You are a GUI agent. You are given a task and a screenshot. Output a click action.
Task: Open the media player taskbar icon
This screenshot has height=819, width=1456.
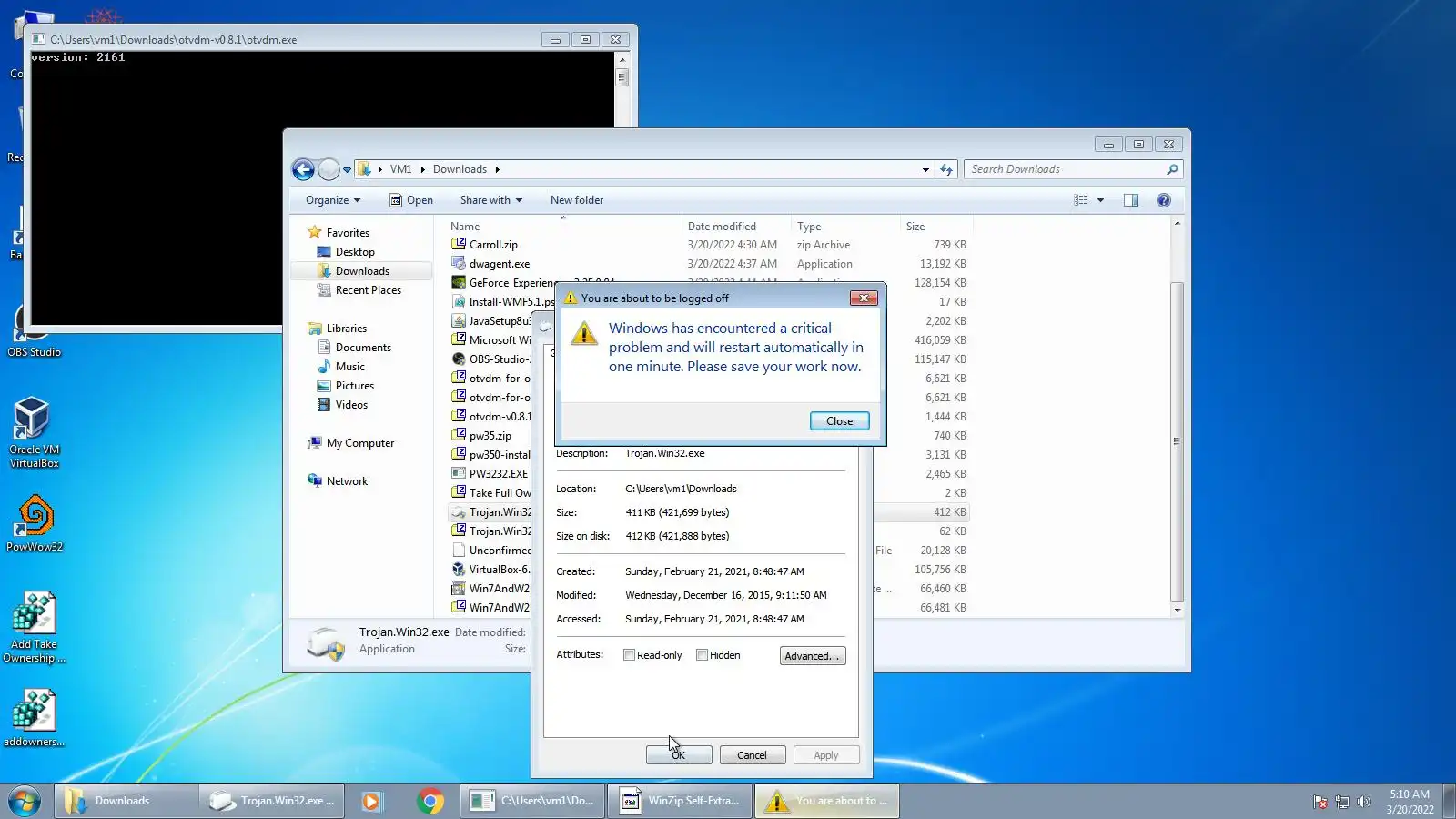370,801
